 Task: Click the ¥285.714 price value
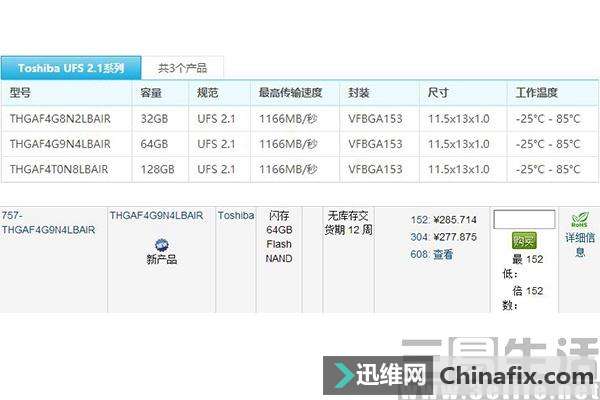click(455, 220)
